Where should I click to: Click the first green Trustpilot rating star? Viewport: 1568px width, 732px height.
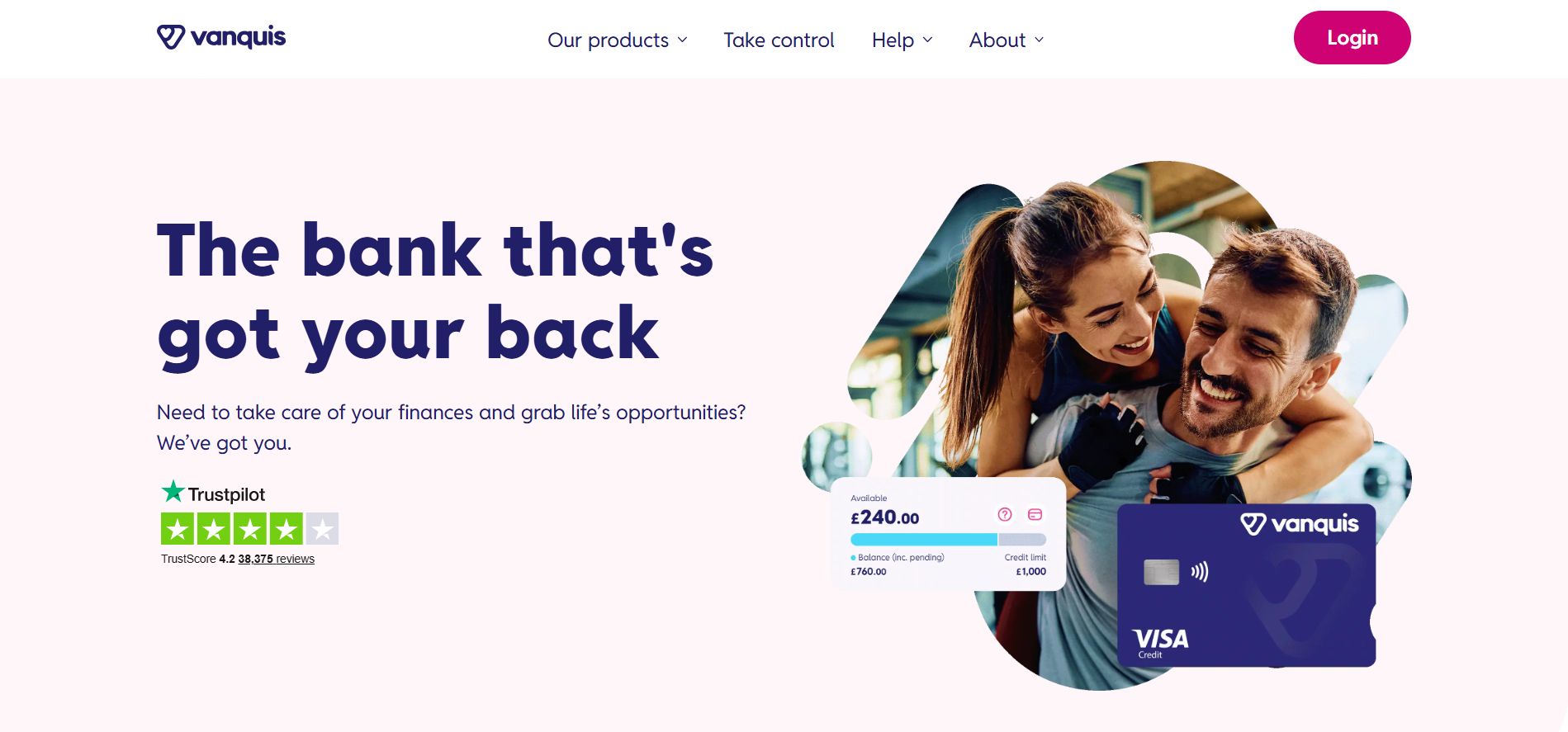pyautogui.click(x=178, y=529)
